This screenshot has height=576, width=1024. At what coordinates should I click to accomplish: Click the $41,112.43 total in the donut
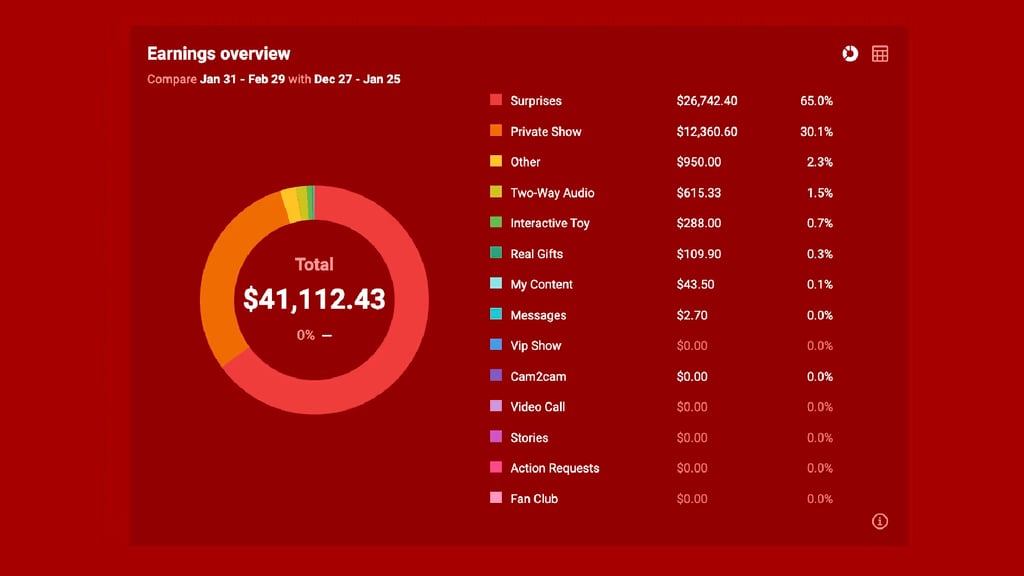(x=314, y=299)
